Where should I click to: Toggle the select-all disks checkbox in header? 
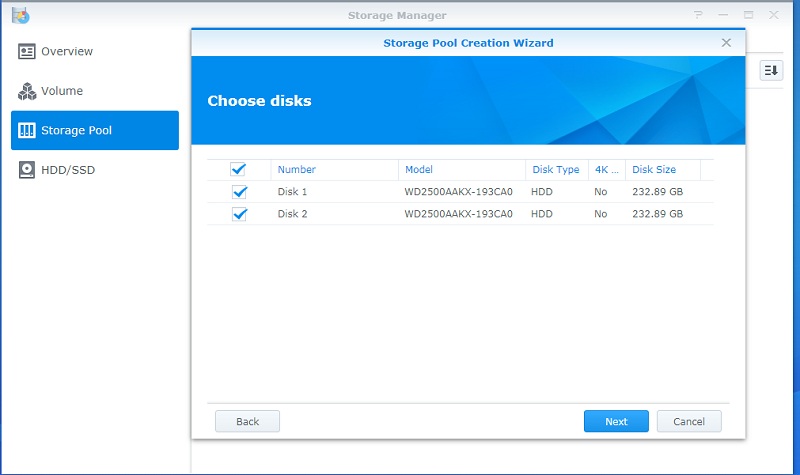(x=238, y=169)
